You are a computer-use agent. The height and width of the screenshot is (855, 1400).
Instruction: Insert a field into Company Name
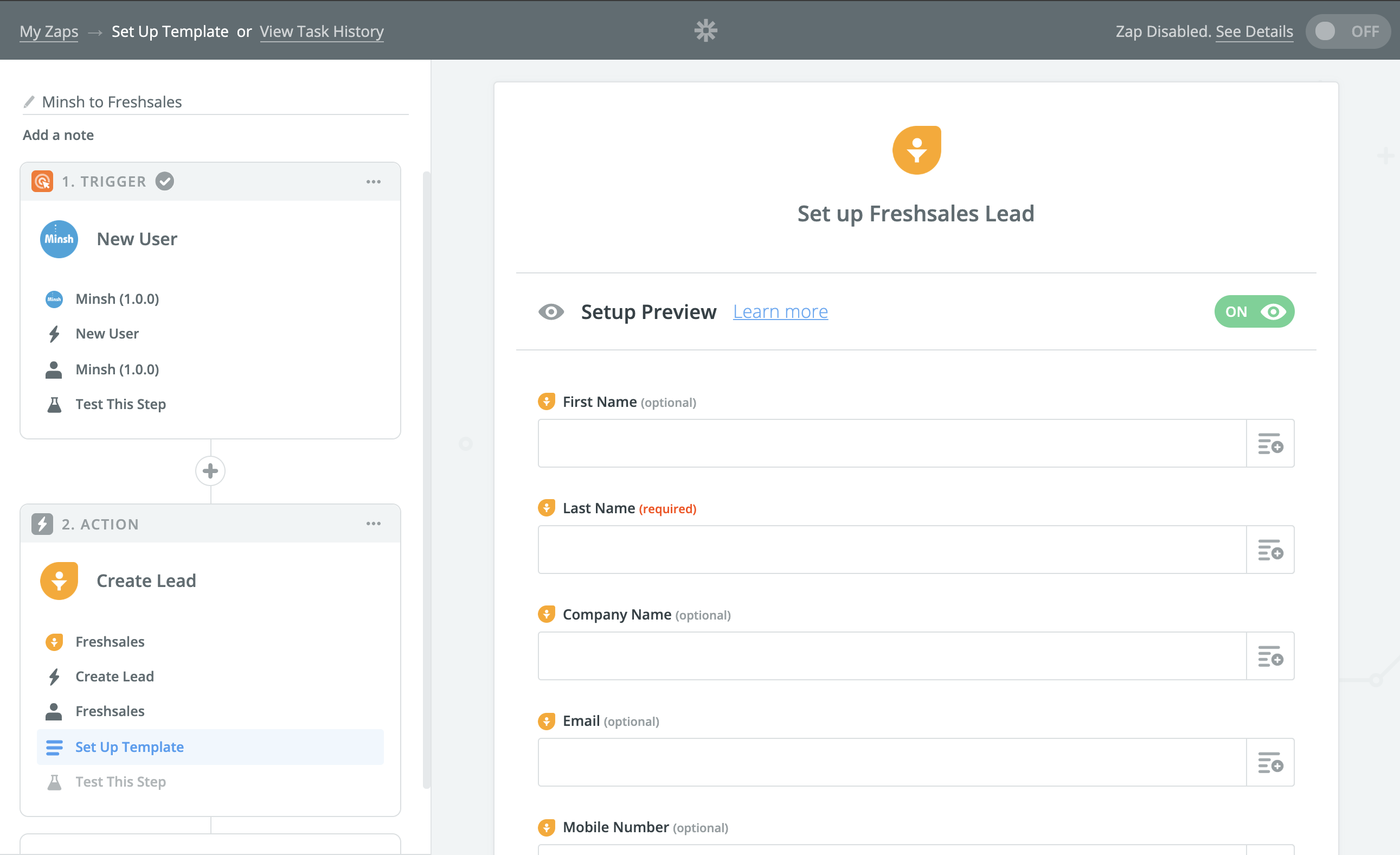[1270, 656]
